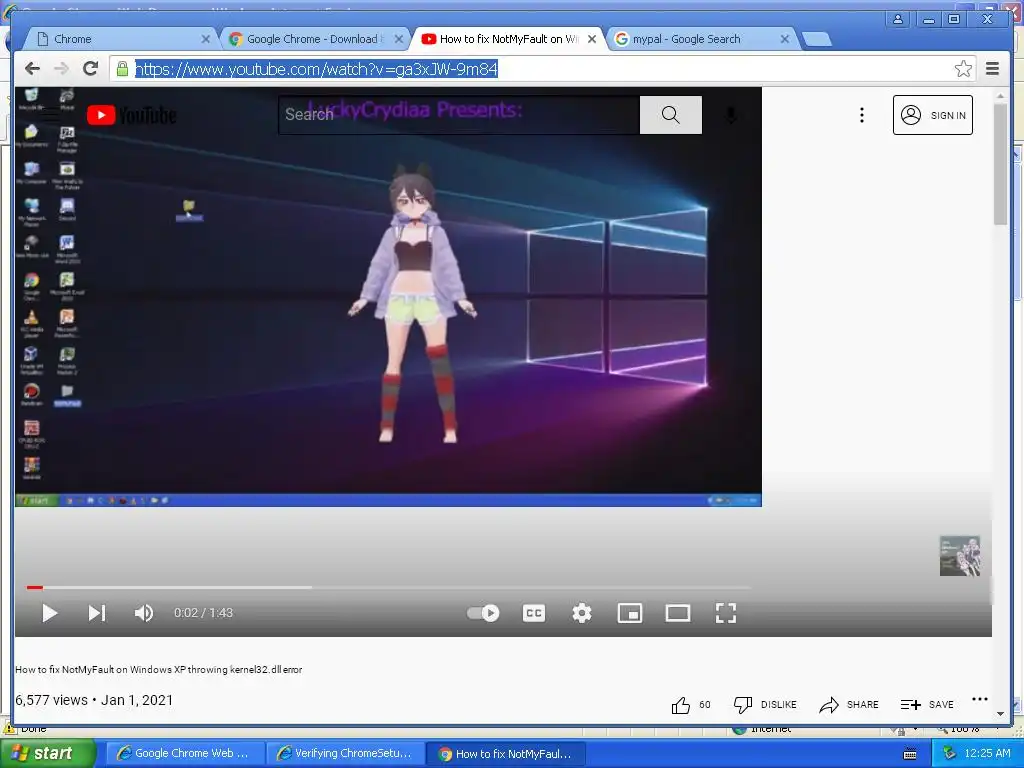1024x768 pixels.
Task: Click into the YouTube search box
Action: pyautogui.click(x=459, y=115)
